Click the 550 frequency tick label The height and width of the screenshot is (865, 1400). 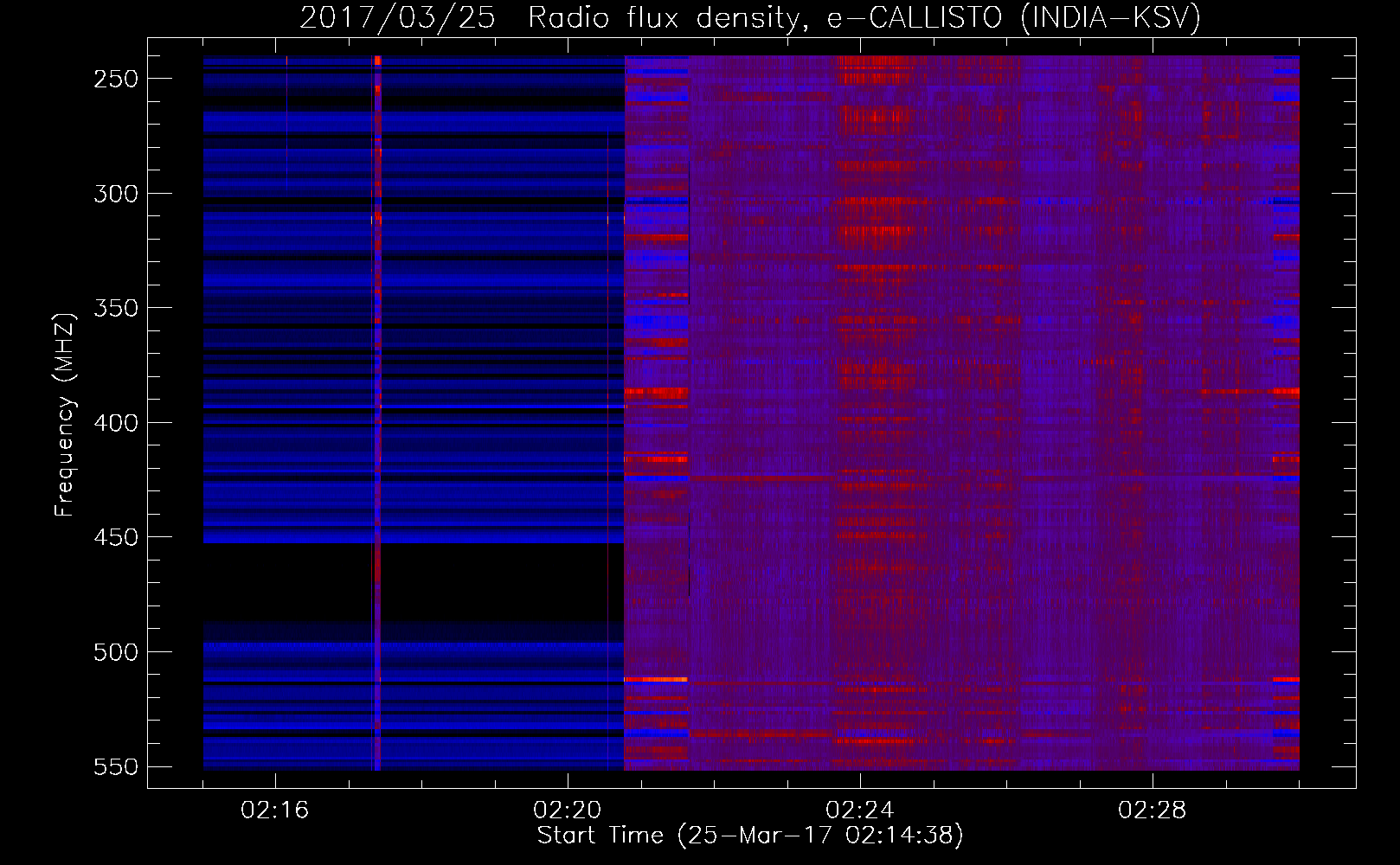coord(116,766)
